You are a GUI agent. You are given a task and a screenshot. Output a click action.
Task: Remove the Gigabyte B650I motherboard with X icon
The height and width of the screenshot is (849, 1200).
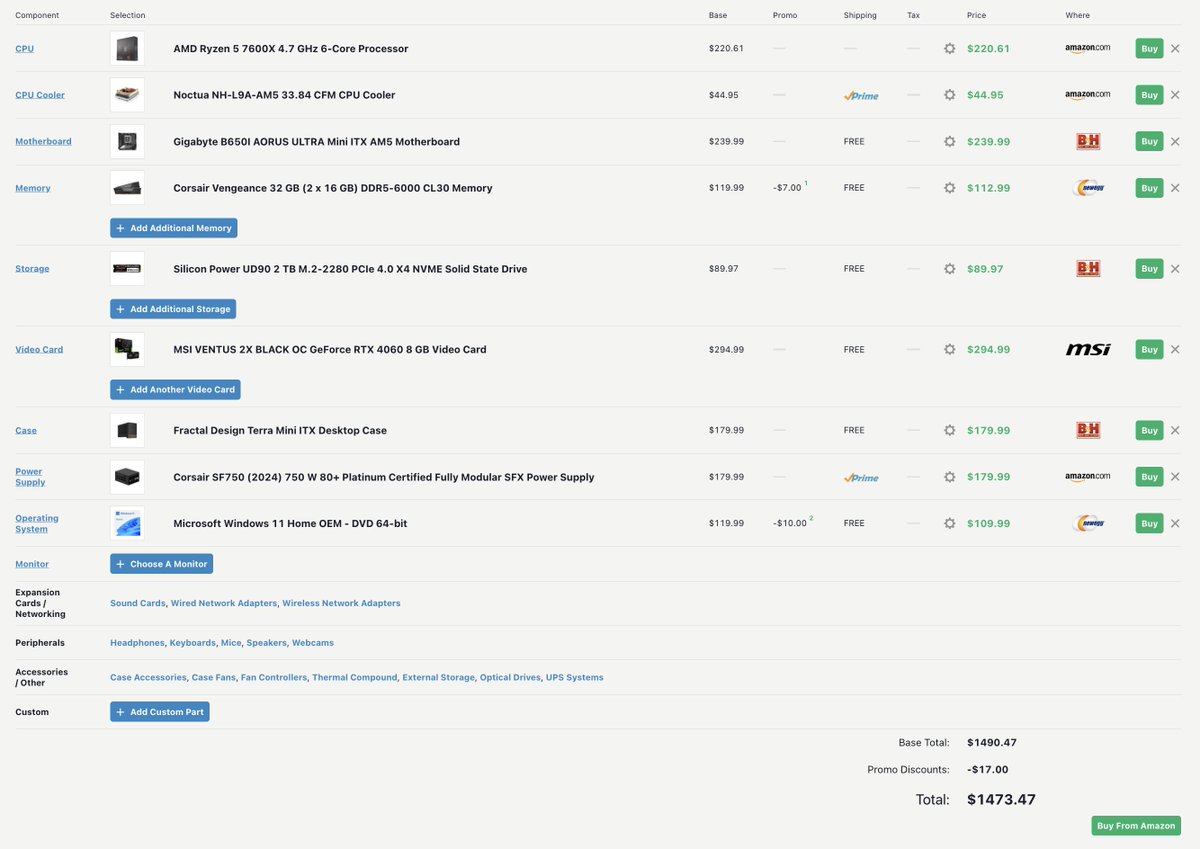pyautogui.click(x=1175, y=141)
